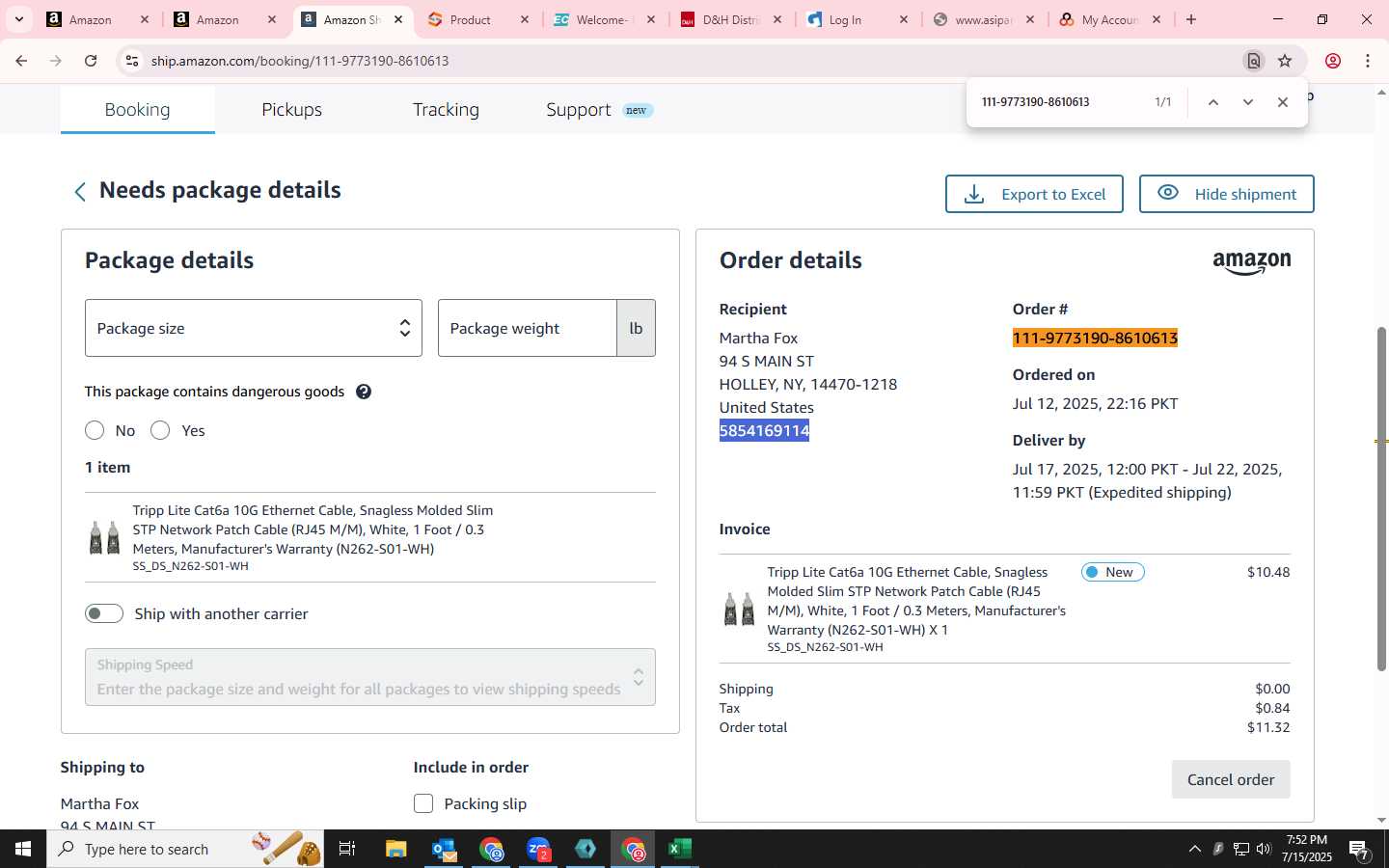Viewport: 1389px width, 868px height.
Task: Jump to previous find result arrow
Action: (x=1213, y=102)
